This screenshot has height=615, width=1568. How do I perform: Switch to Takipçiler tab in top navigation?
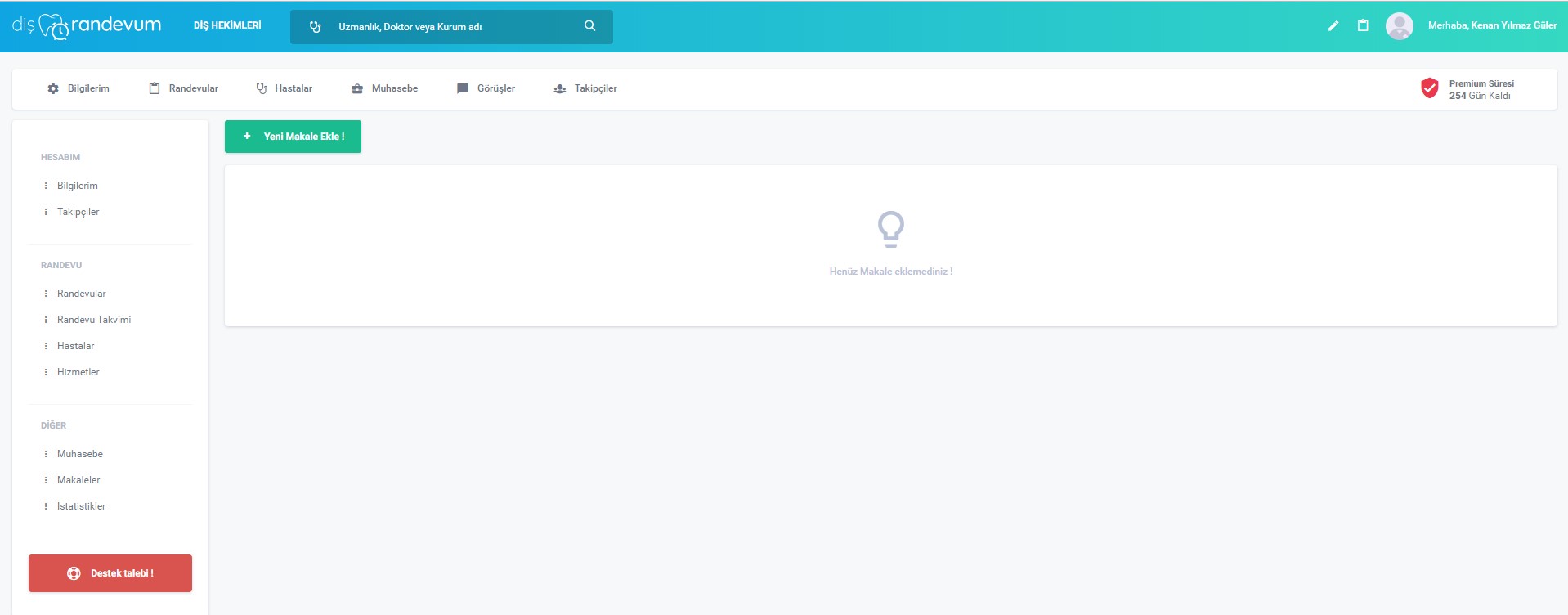click(x=595, y=88)
